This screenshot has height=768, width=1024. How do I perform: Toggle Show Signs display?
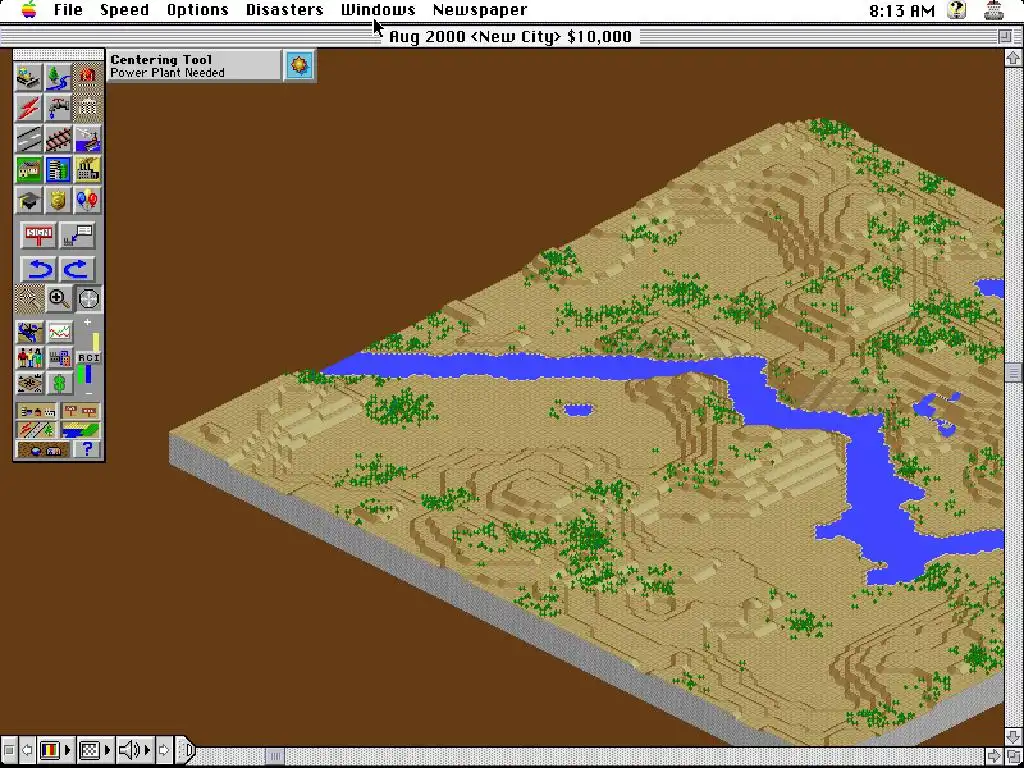coord(80,411)
